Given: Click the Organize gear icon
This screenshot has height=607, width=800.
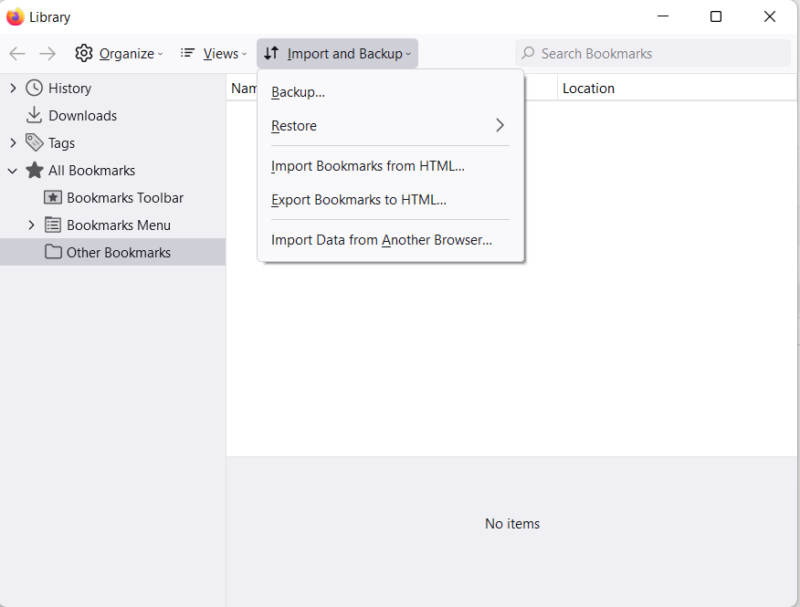Looking at the screenshot, I should 85,53.
